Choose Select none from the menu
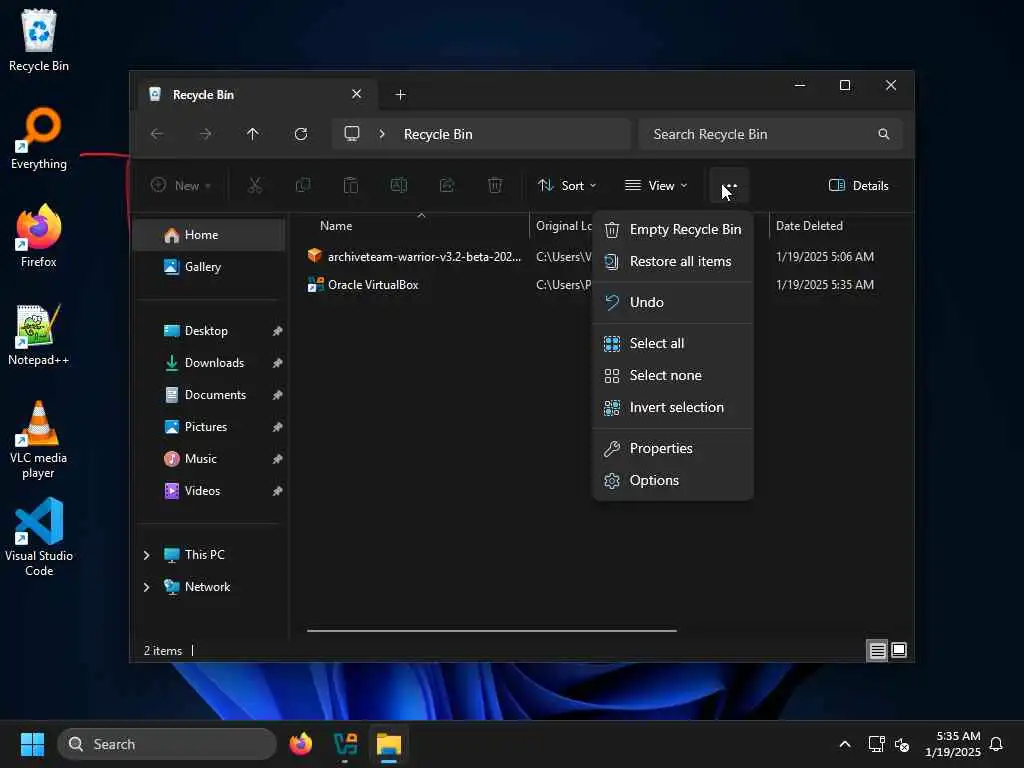The width and height of the screenshot is (1024, 768). click(x=673, y=375)
